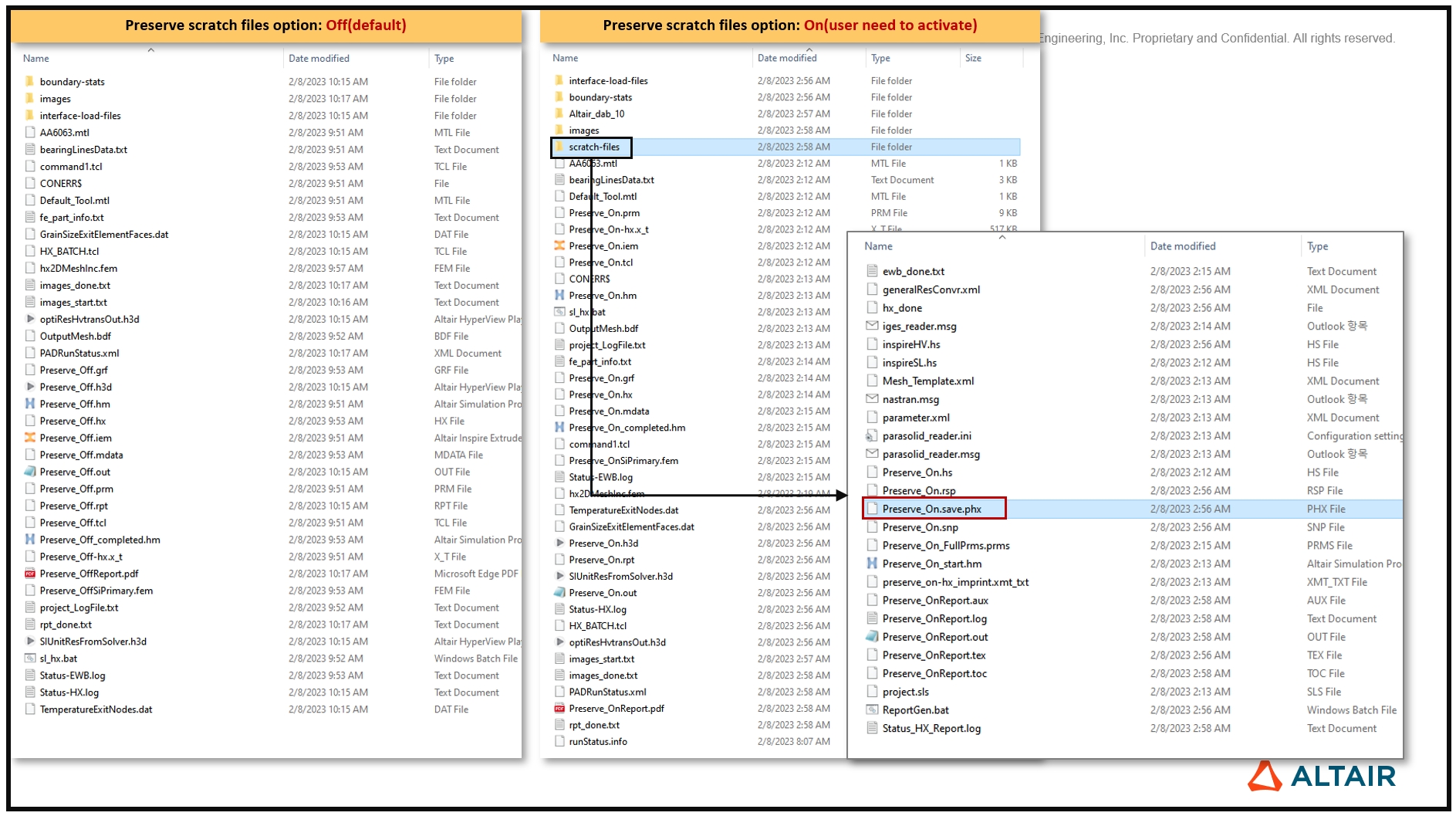
Task: Select project.sls file
Action: 906,692
